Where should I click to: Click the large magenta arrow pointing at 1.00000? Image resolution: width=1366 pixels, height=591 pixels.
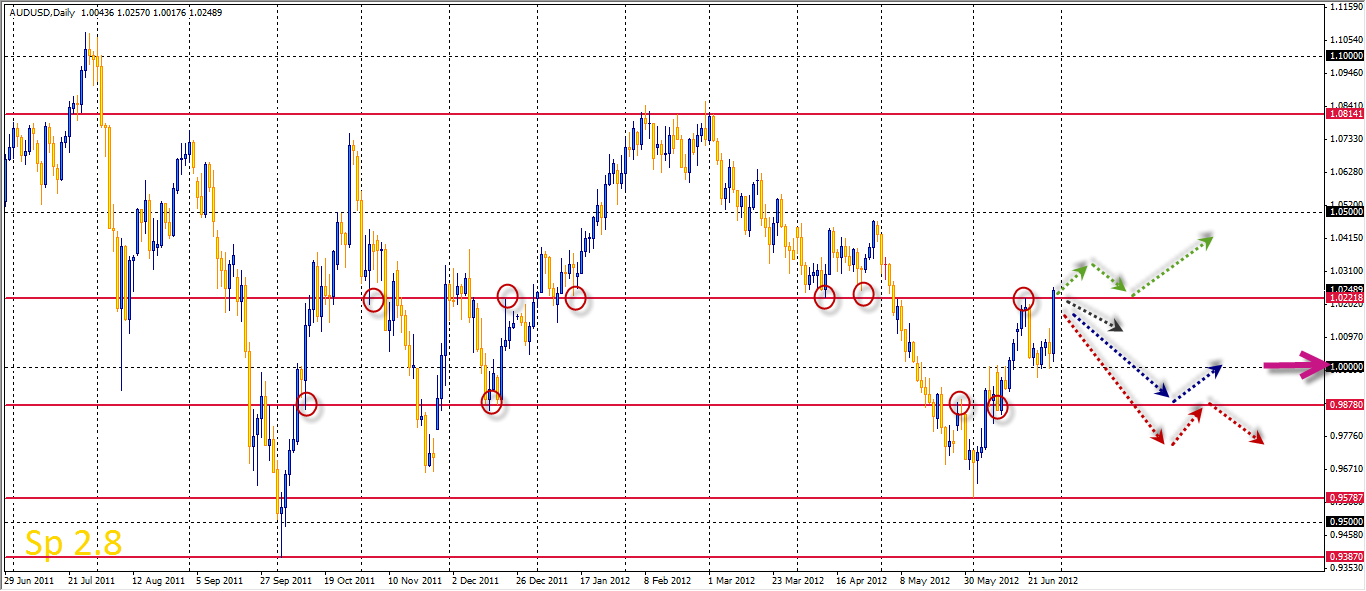[1294, 366]
